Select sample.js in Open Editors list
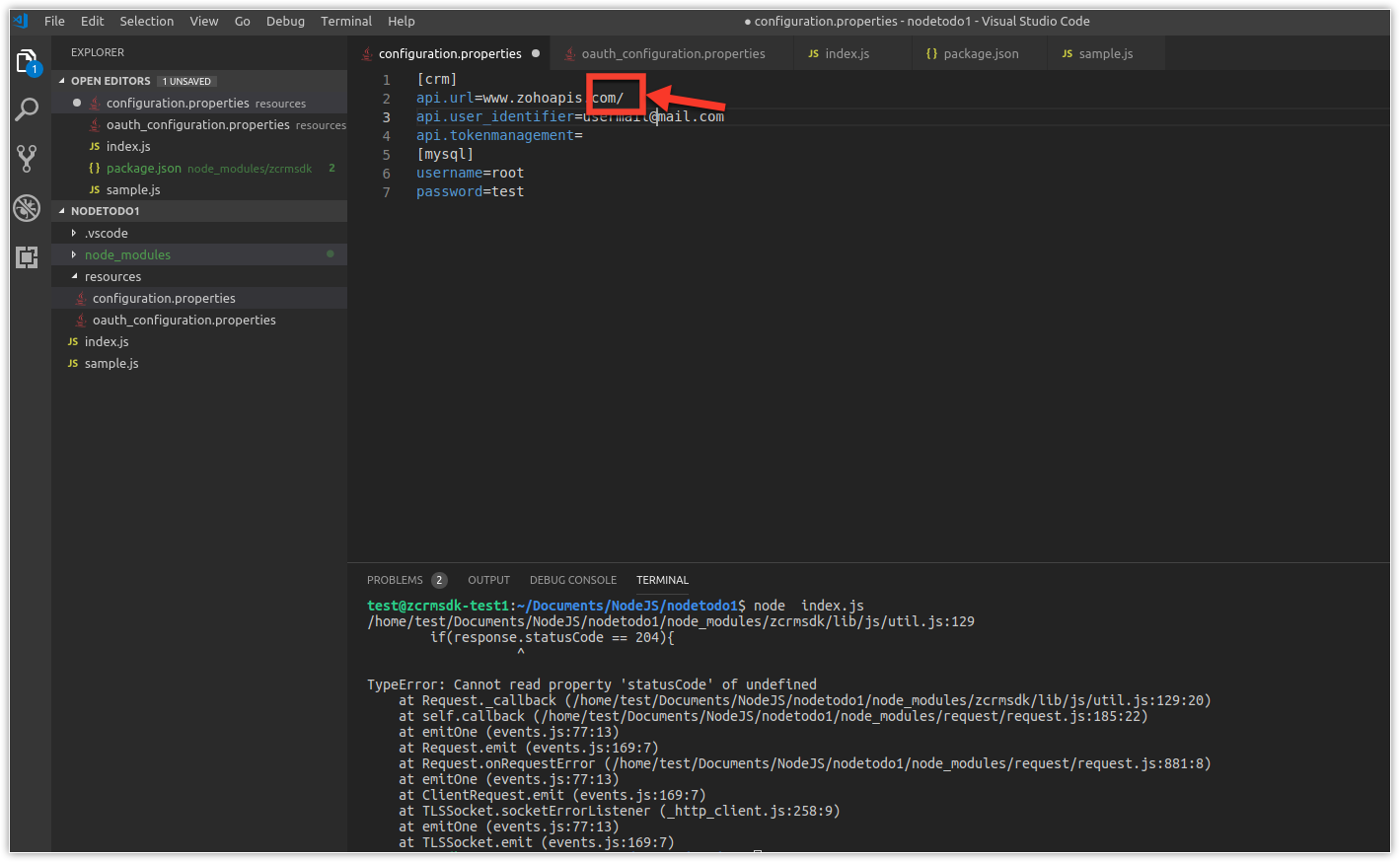 pyautogui.click(x=199, y=189)
